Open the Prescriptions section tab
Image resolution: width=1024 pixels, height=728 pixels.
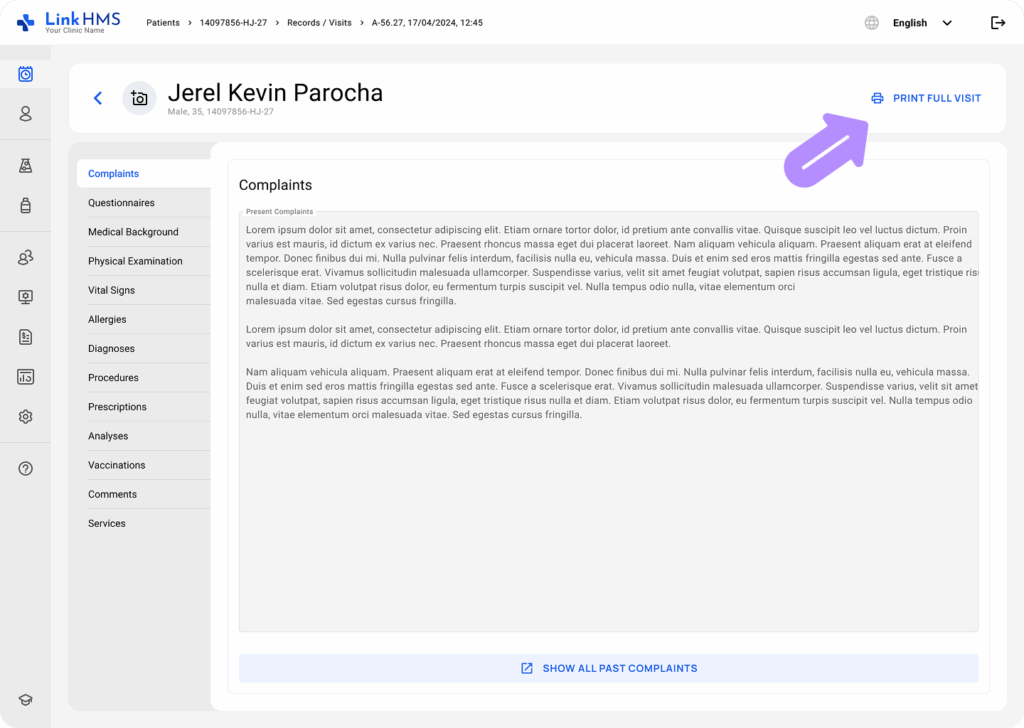pos(117,407)
